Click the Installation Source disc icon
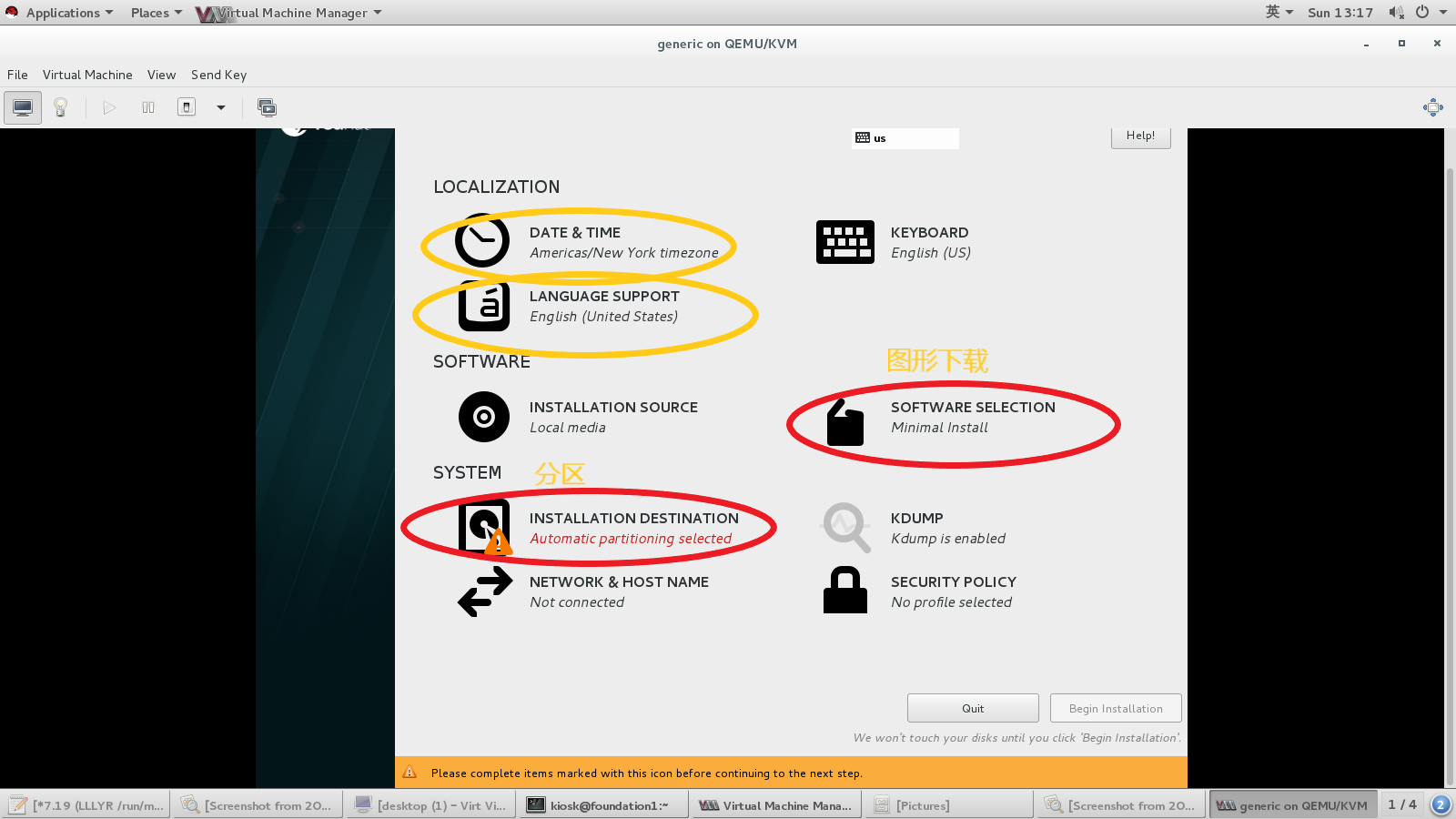This screenshot has width=1456, height=819. tap(484, 417)
